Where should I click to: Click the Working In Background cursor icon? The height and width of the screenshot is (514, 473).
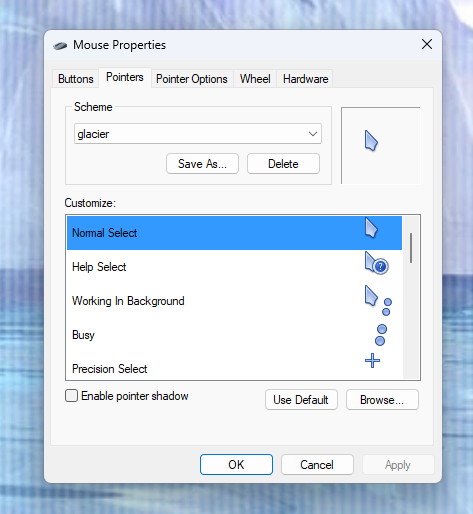point(378,301)
